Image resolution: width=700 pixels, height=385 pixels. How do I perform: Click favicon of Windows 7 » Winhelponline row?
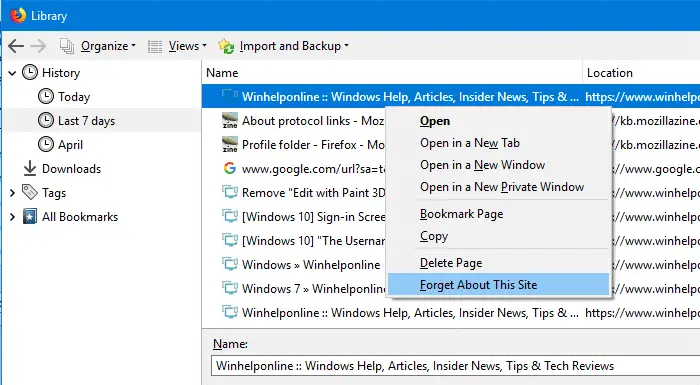(229, 288)
